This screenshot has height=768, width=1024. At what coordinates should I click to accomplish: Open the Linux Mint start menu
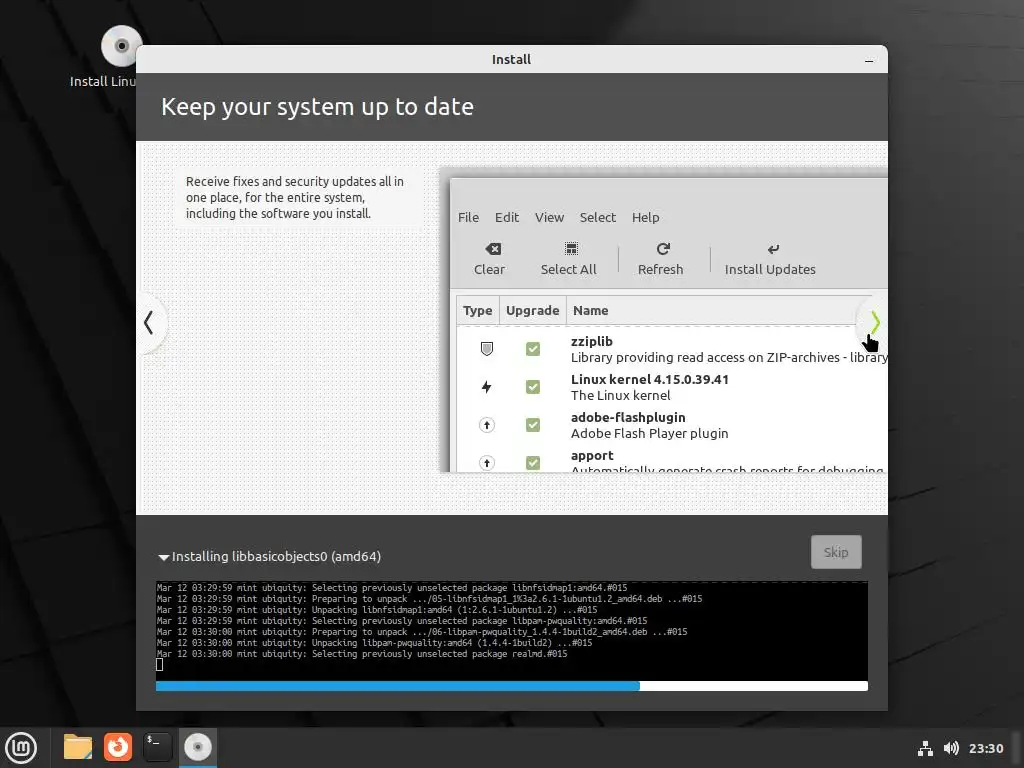click(x=21, y=747)
